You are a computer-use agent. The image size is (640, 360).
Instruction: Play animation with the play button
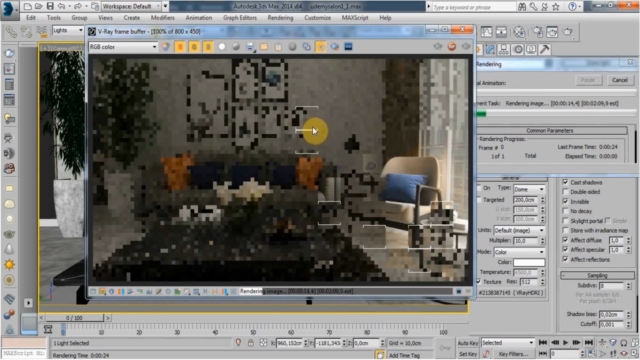pyautogui.click(x=565, y=343)
